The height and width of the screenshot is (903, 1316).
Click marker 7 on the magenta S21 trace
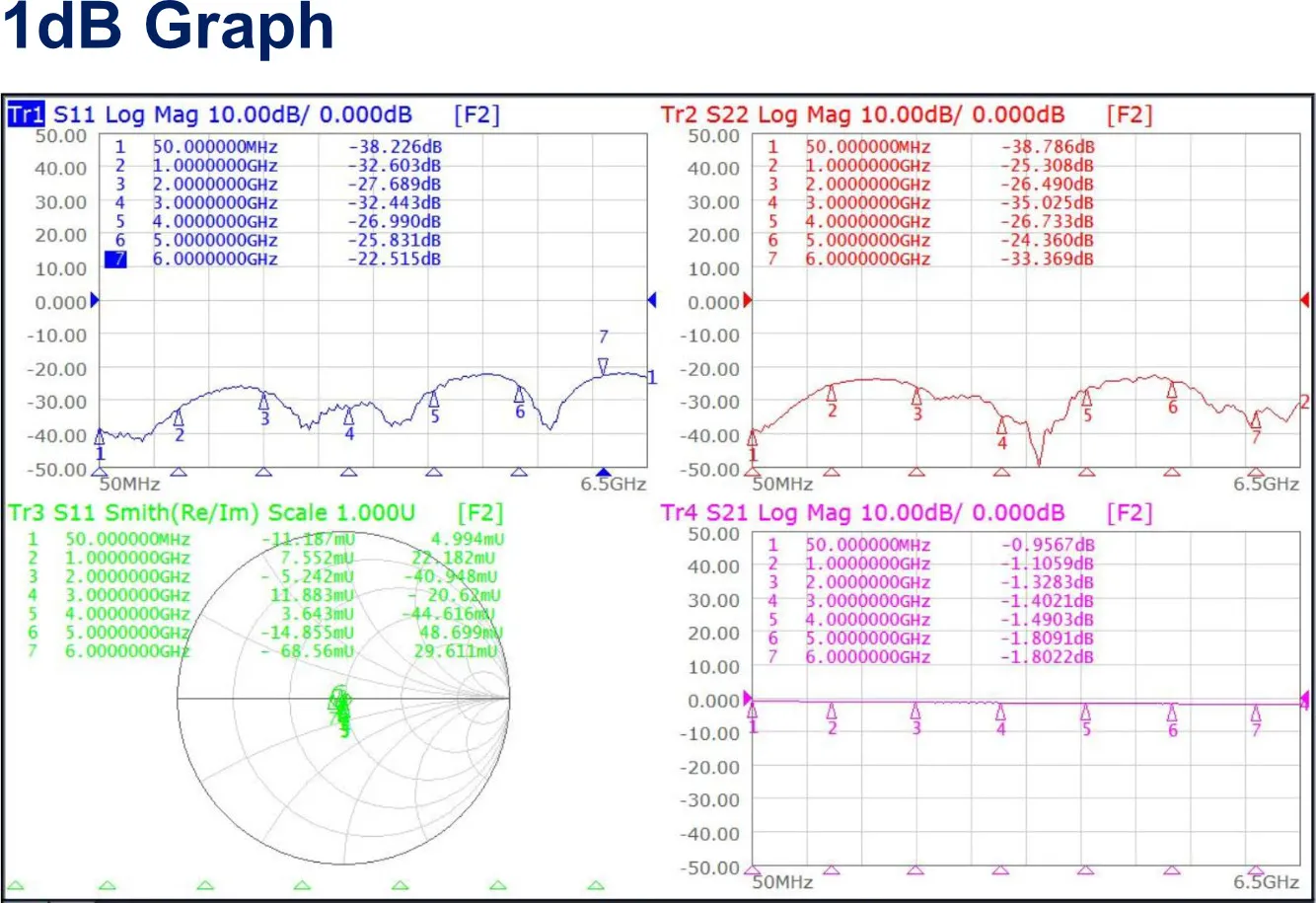pyautogui.click(x=1256, y=714)
